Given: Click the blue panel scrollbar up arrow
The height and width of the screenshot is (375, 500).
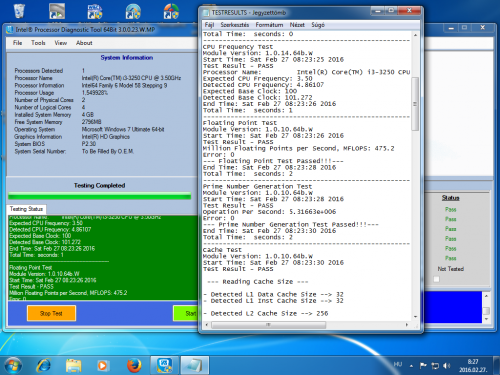Looking at the screenshot, I should point(486,296).
